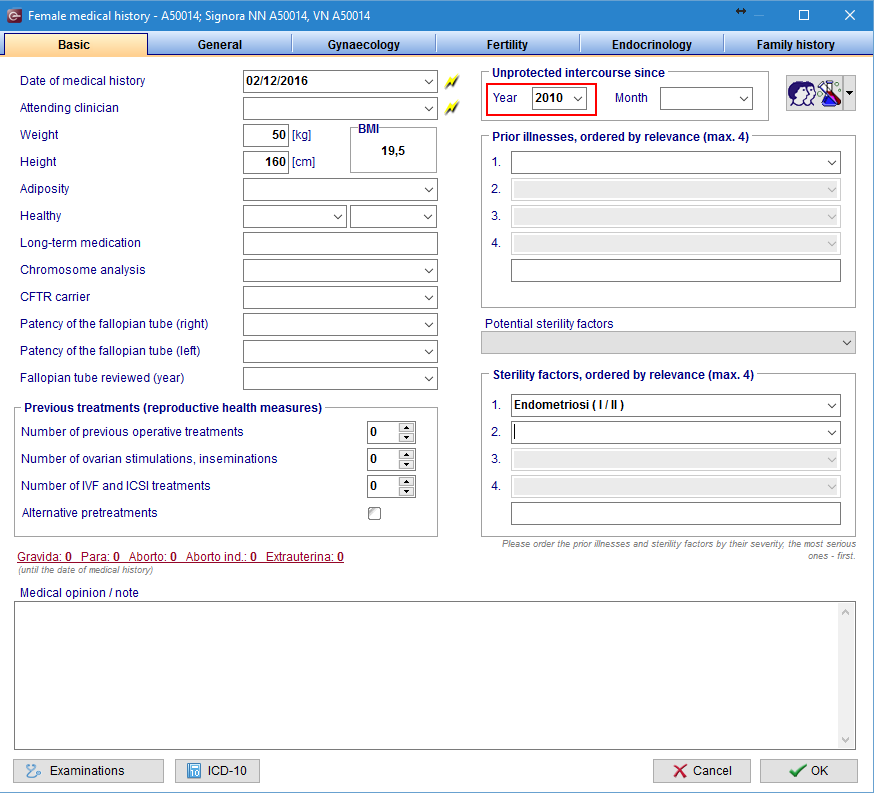Decrease number of previous operative treatments
The image size is (874, 793).
pyautogui.click(x=407, y=437)
